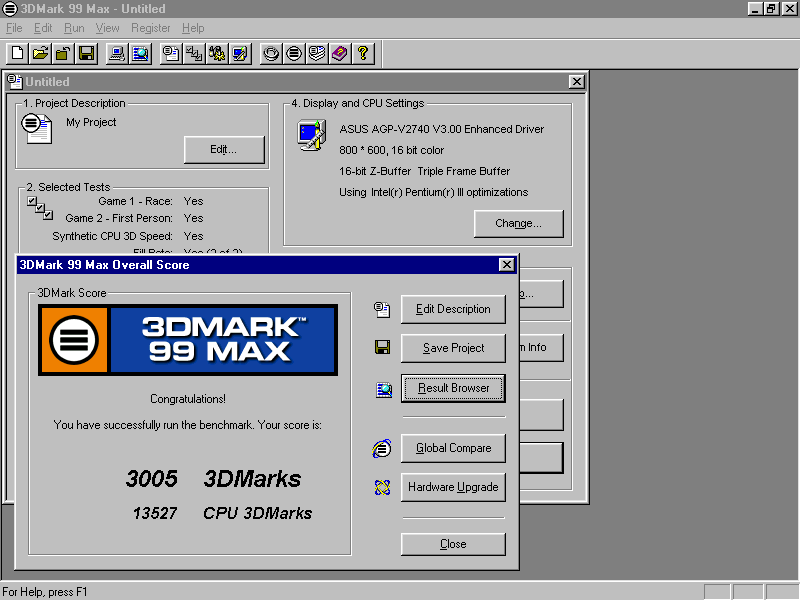
Task: Click Change... in Display and CPU Settings
Action: coord(518,223)
